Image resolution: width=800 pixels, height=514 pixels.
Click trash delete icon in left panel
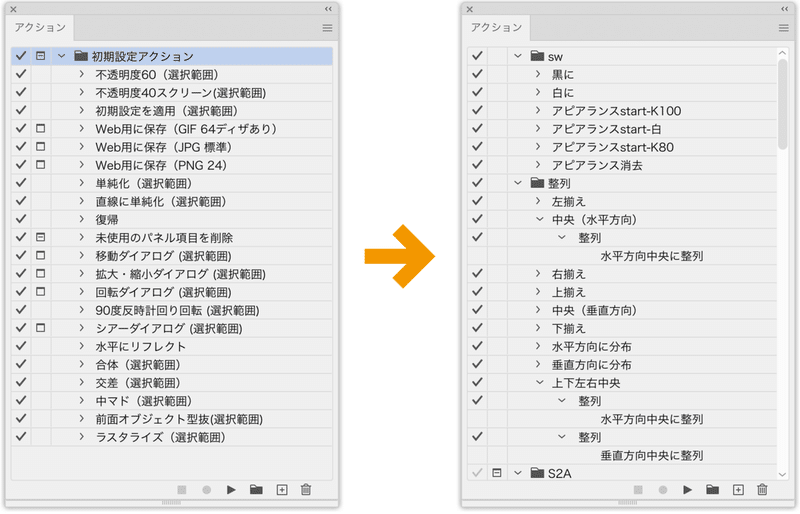point(306,490)
